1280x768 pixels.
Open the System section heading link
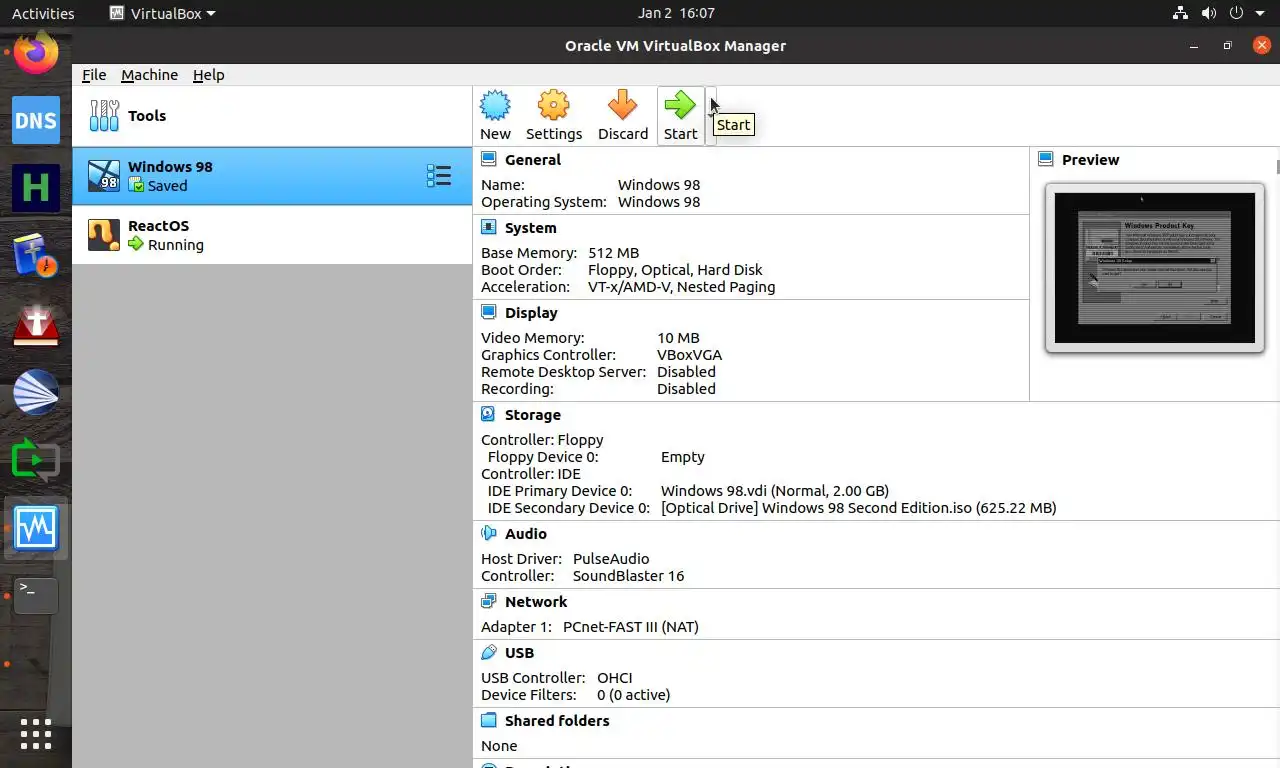(x=530, y=228)
